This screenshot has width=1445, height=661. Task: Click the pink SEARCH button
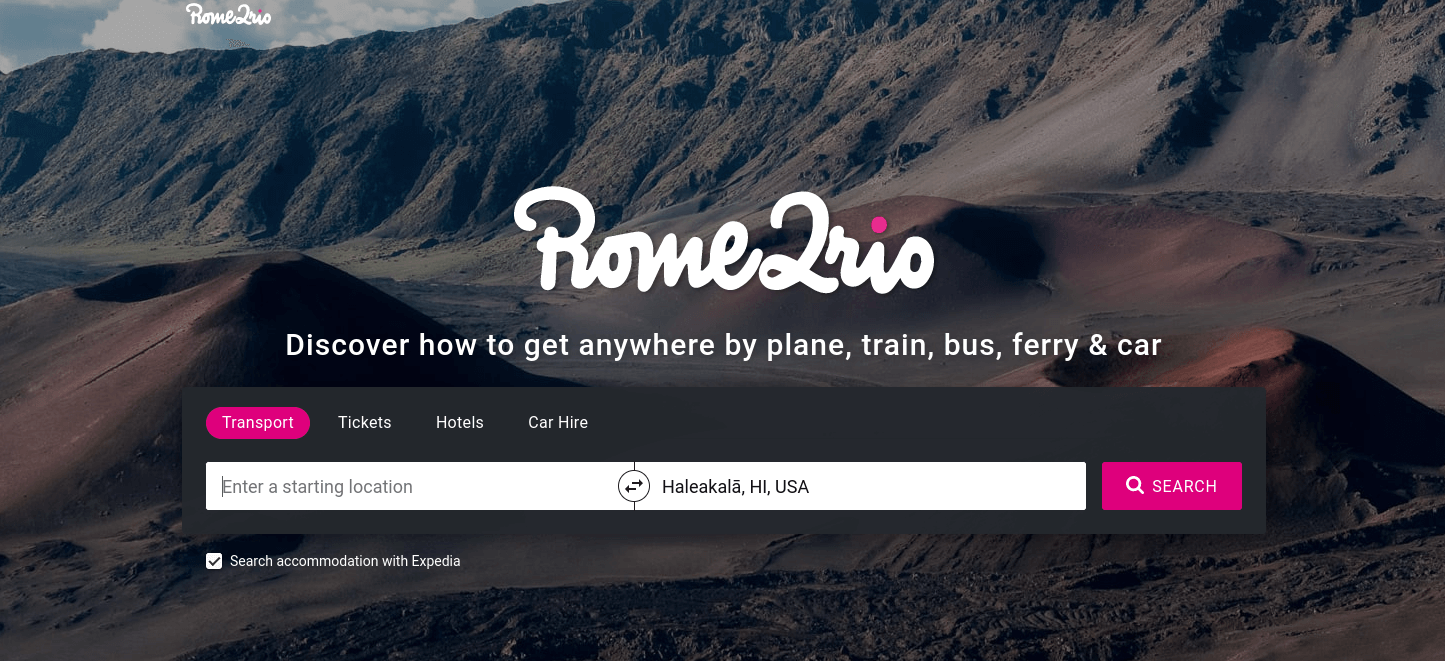[1172, 486]
